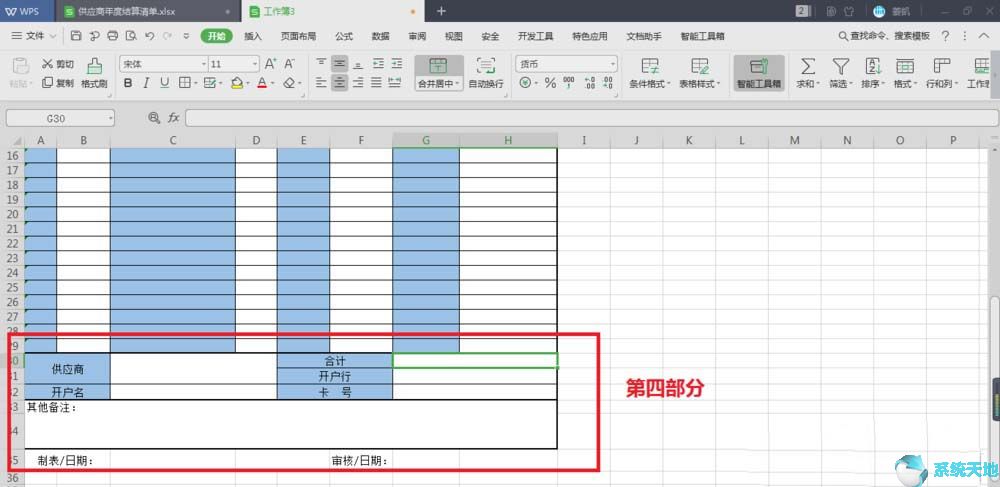Toggle center horizontal alignment
The image size is (1000, 487).
[x=340, y=83]
